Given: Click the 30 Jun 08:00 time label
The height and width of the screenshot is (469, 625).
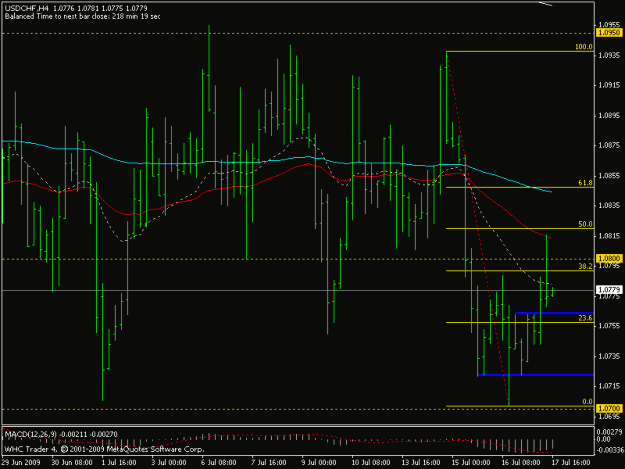Looking at the screenshot, I should [x=72, y=463].
